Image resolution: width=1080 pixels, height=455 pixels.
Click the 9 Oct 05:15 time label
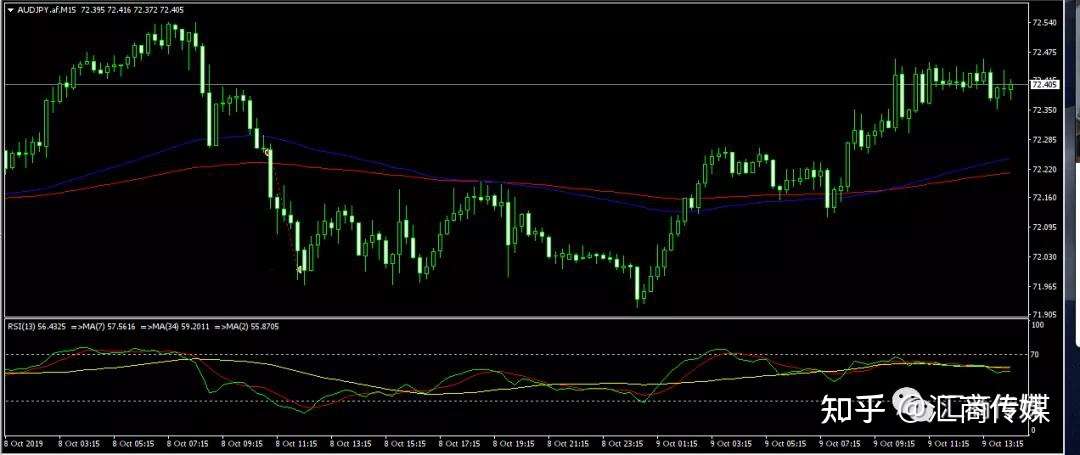[785, 444]
